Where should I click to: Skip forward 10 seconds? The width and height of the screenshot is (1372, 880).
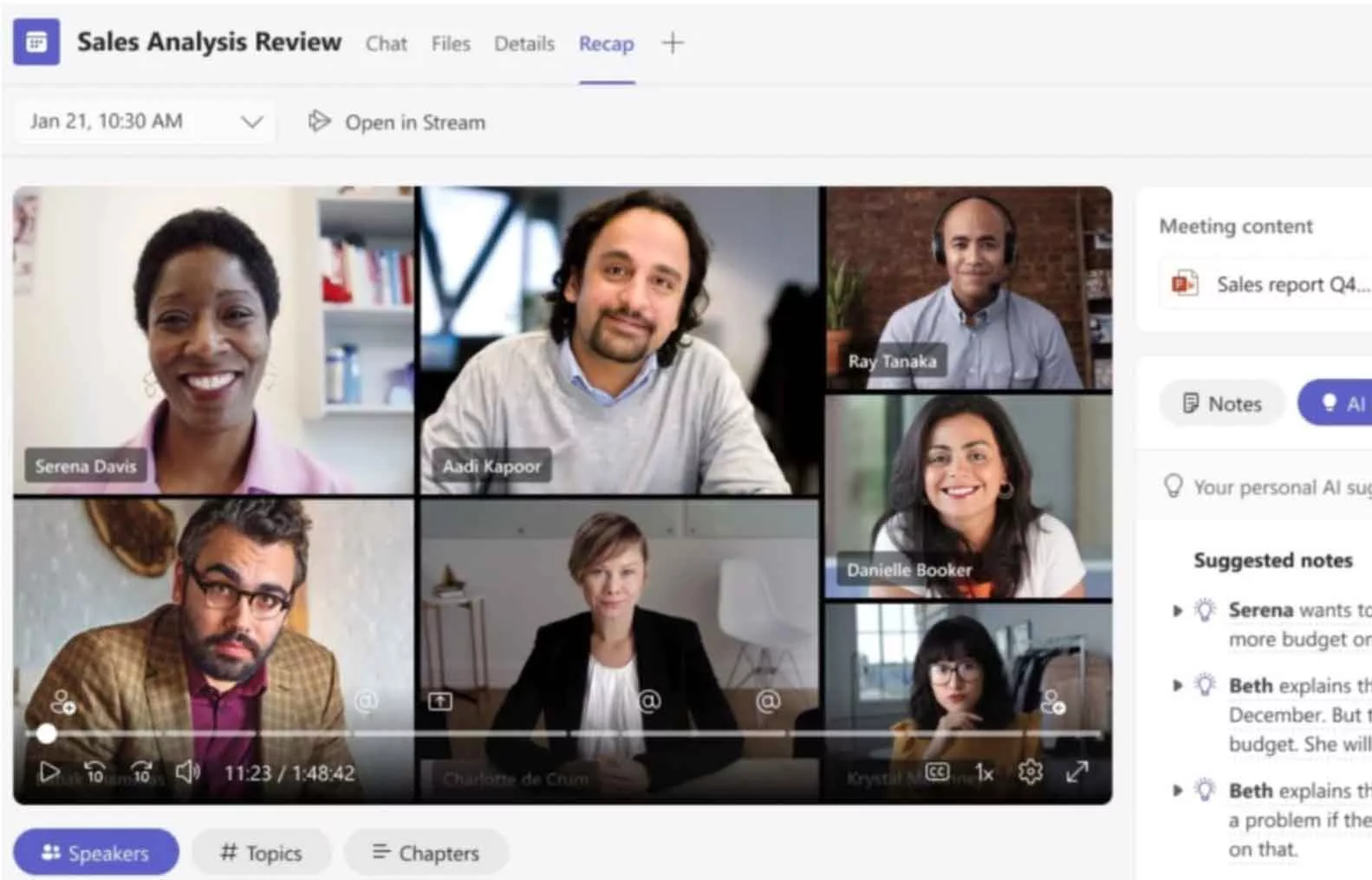pos(141,772)
